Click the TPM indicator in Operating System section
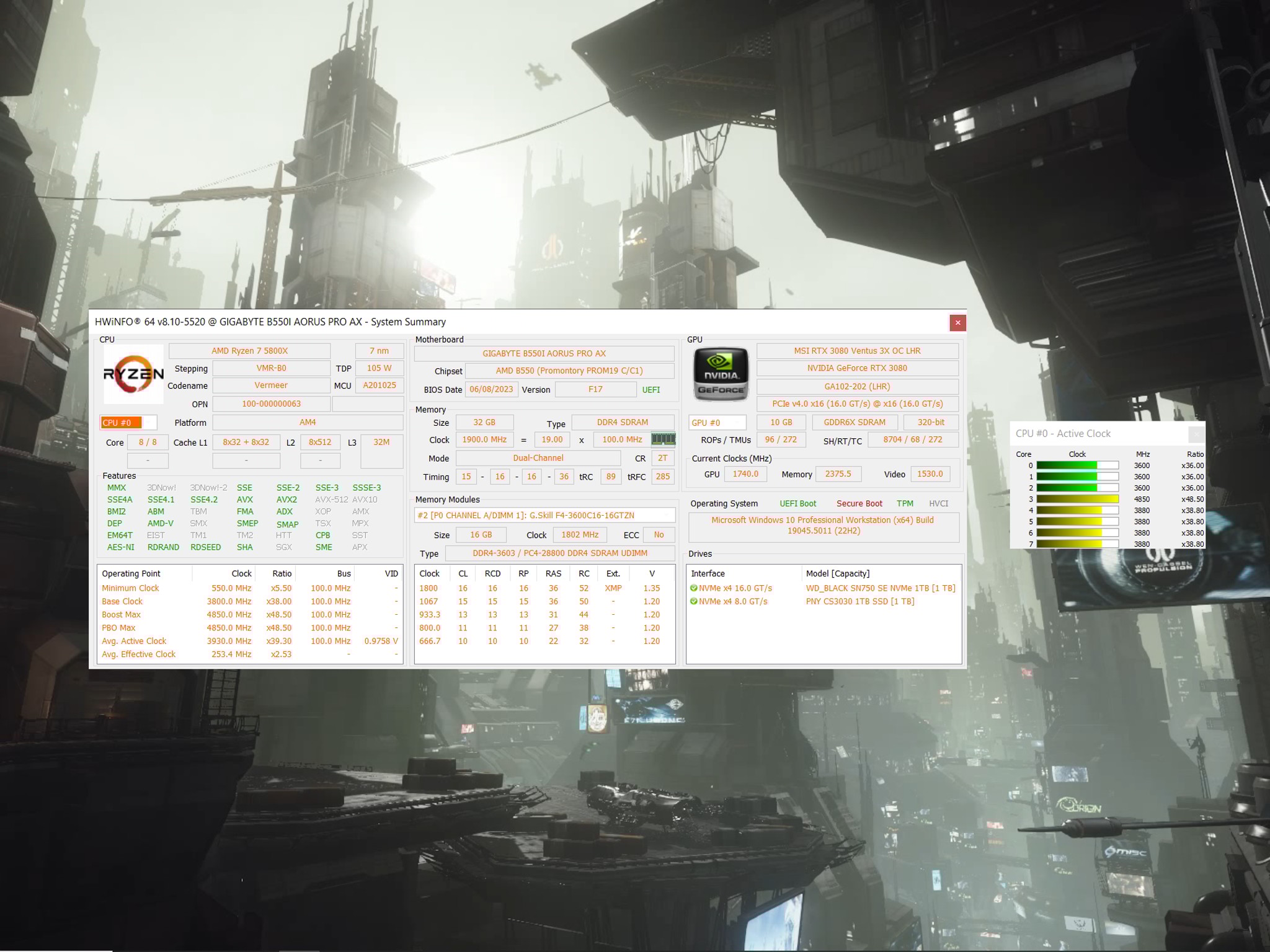The height and width of the screenshot is (952, 1270). 906,503
